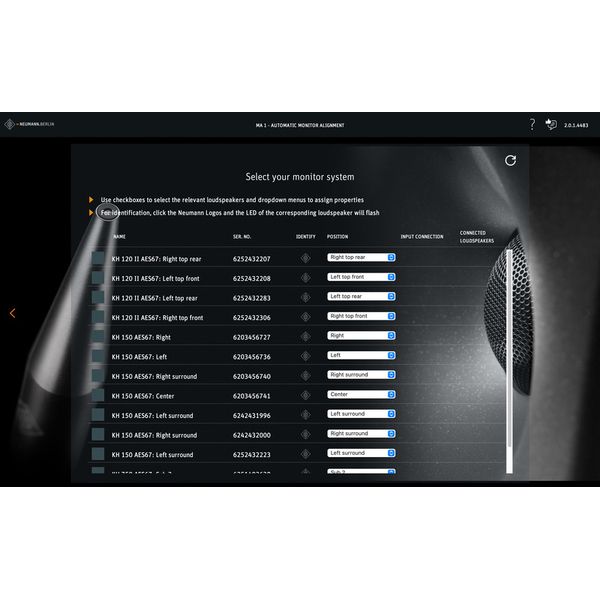600x600 pixels.
Task: Click the Neumann.Berlin logo in header
Action: click(30, 125)
